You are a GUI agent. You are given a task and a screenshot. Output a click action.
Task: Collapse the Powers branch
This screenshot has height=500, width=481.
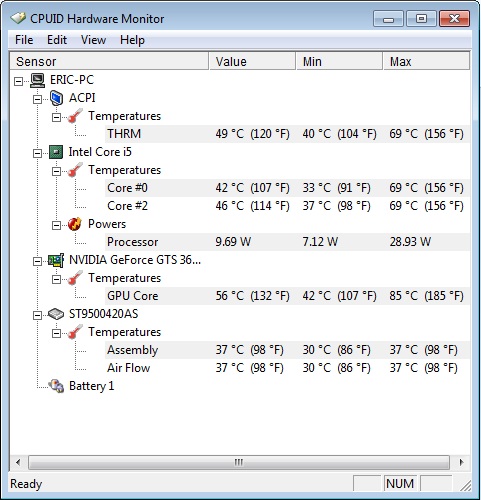[x=56, y=225]
